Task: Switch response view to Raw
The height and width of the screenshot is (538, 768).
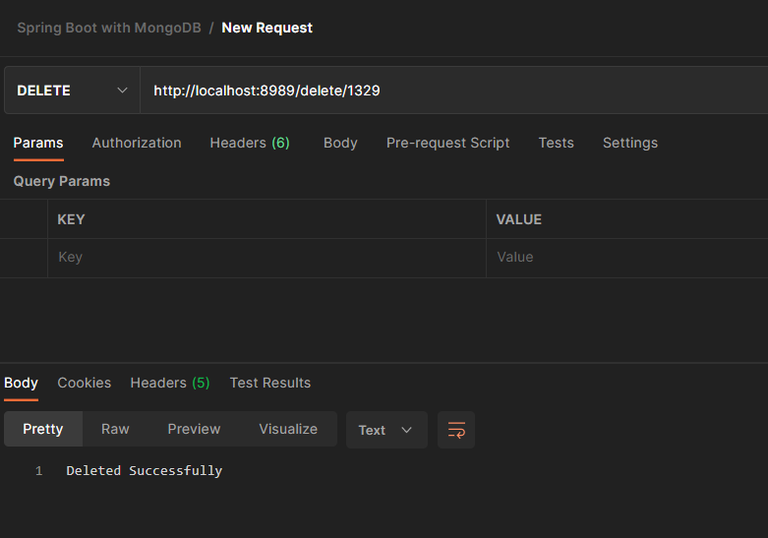Action: point(115,429)
